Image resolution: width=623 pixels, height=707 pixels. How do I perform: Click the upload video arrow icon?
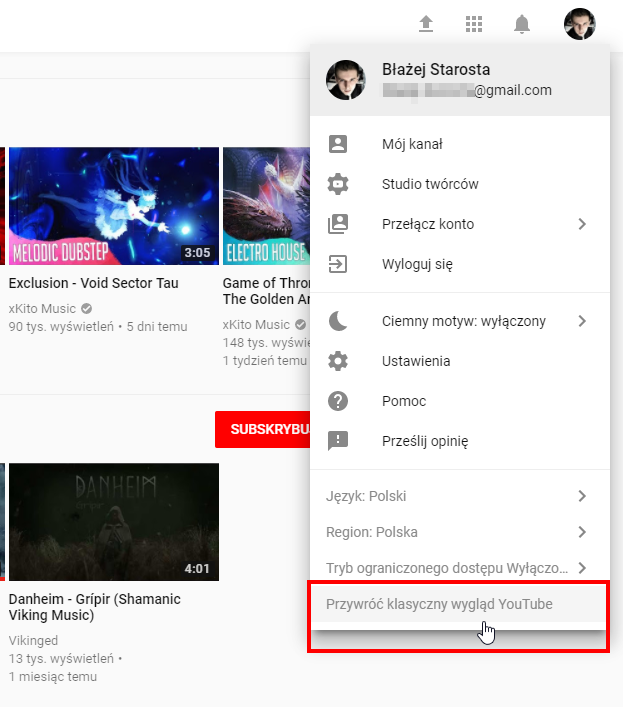[426, 23]
